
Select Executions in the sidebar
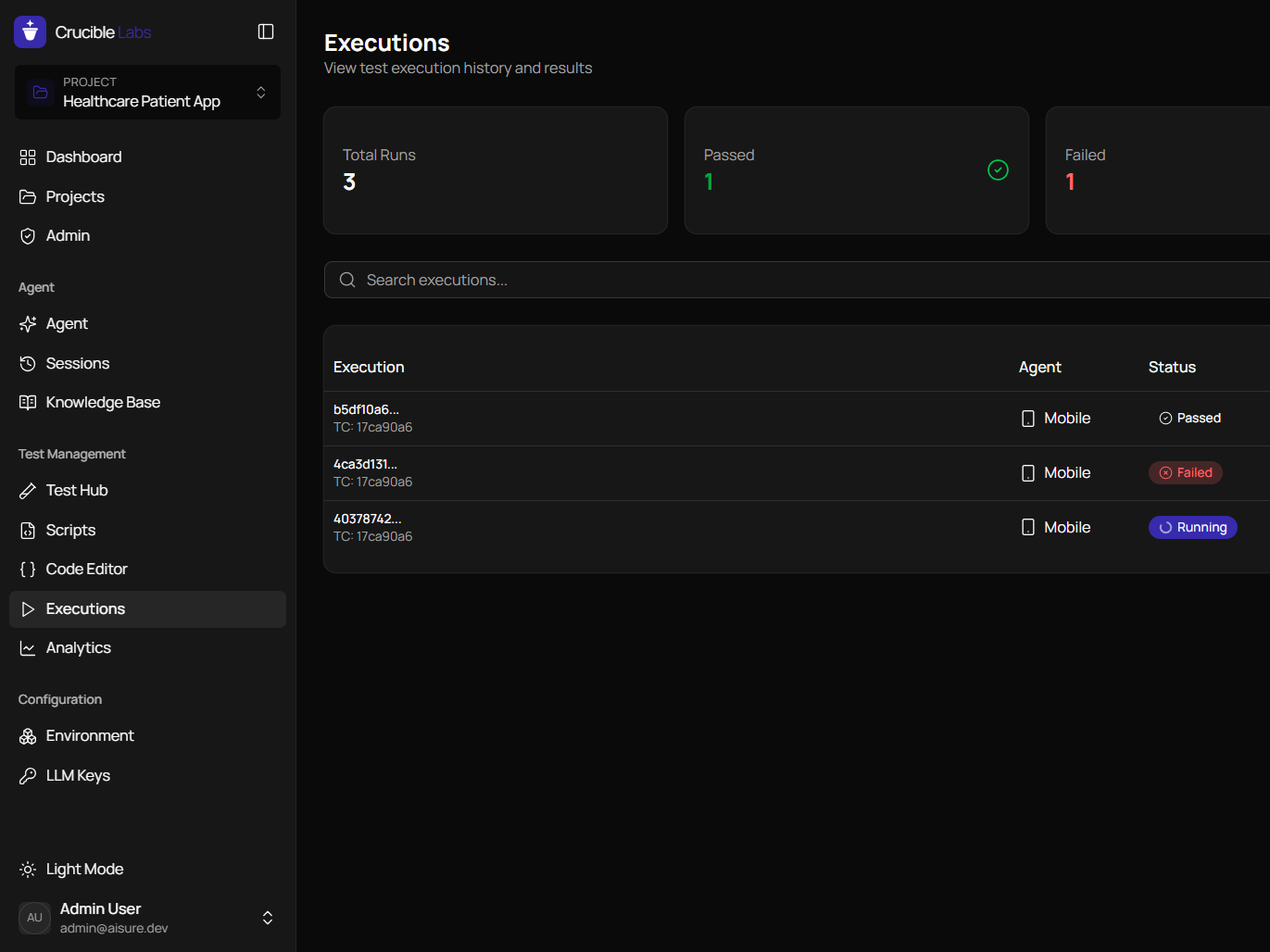tap(147, 609)
